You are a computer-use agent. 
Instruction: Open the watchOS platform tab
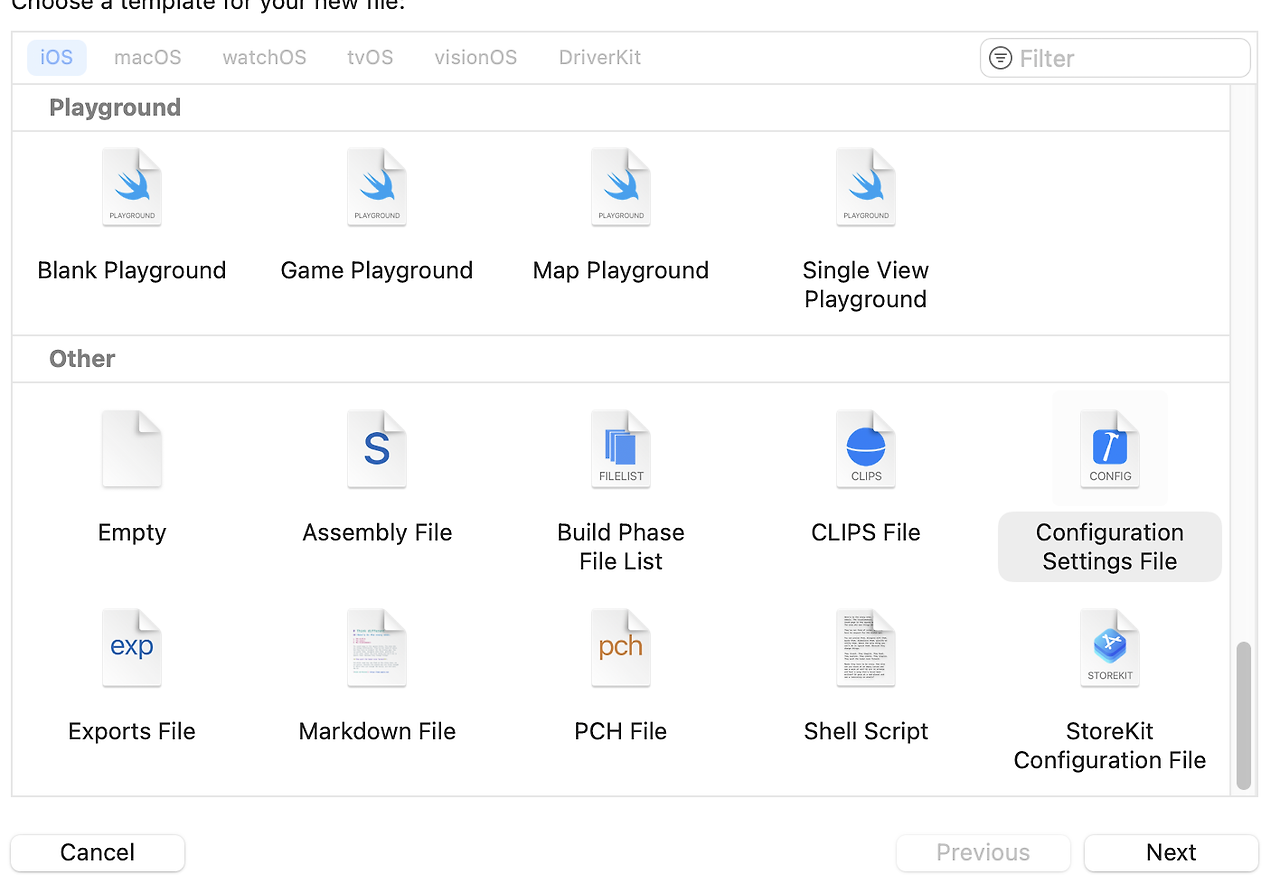[x=265, y=57]
